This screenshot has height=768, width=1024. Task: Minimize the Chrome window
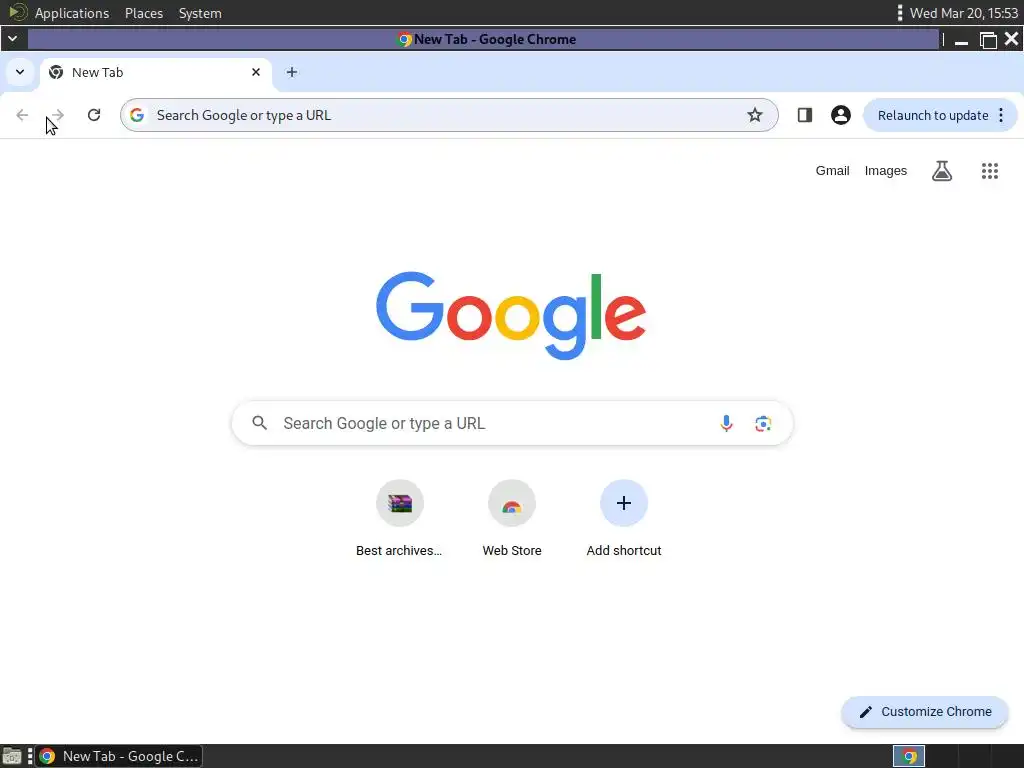click(961, 40)
